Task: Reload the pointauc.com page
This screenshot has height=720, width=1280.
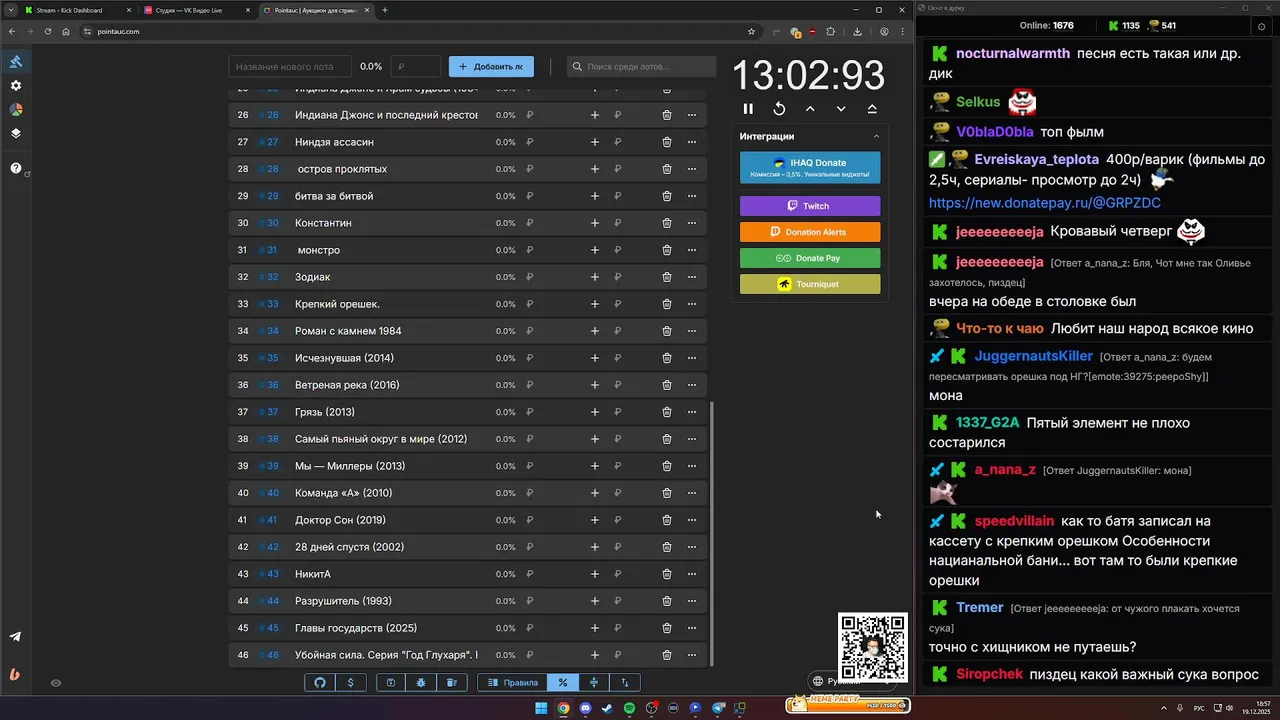Action: coord(47,32)
